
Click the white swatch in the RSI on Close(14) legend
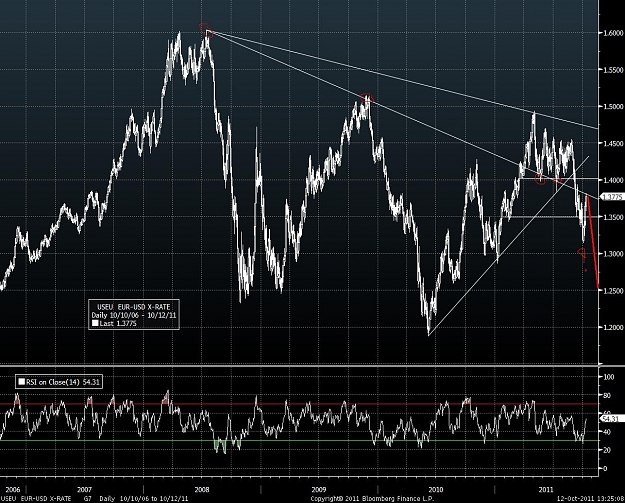point(22,382)
